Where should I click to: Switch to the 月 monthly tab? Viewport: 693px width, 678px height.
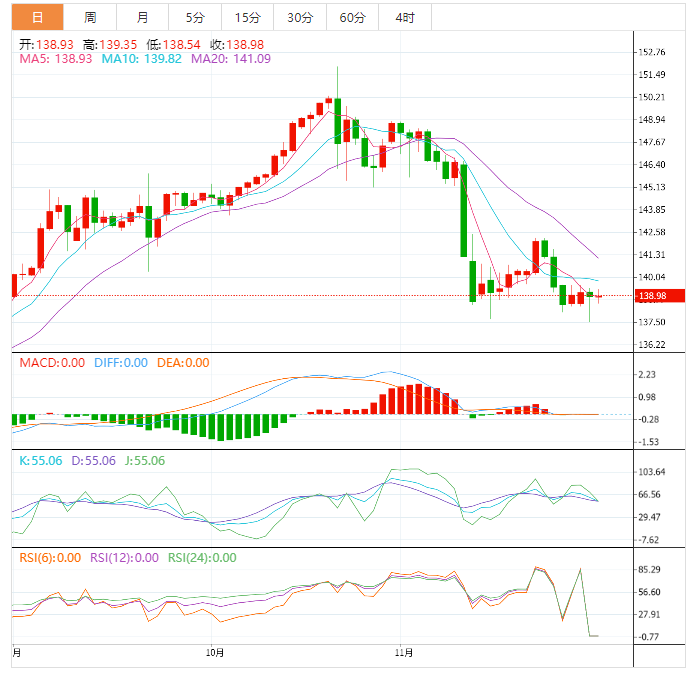click(142, 17)
